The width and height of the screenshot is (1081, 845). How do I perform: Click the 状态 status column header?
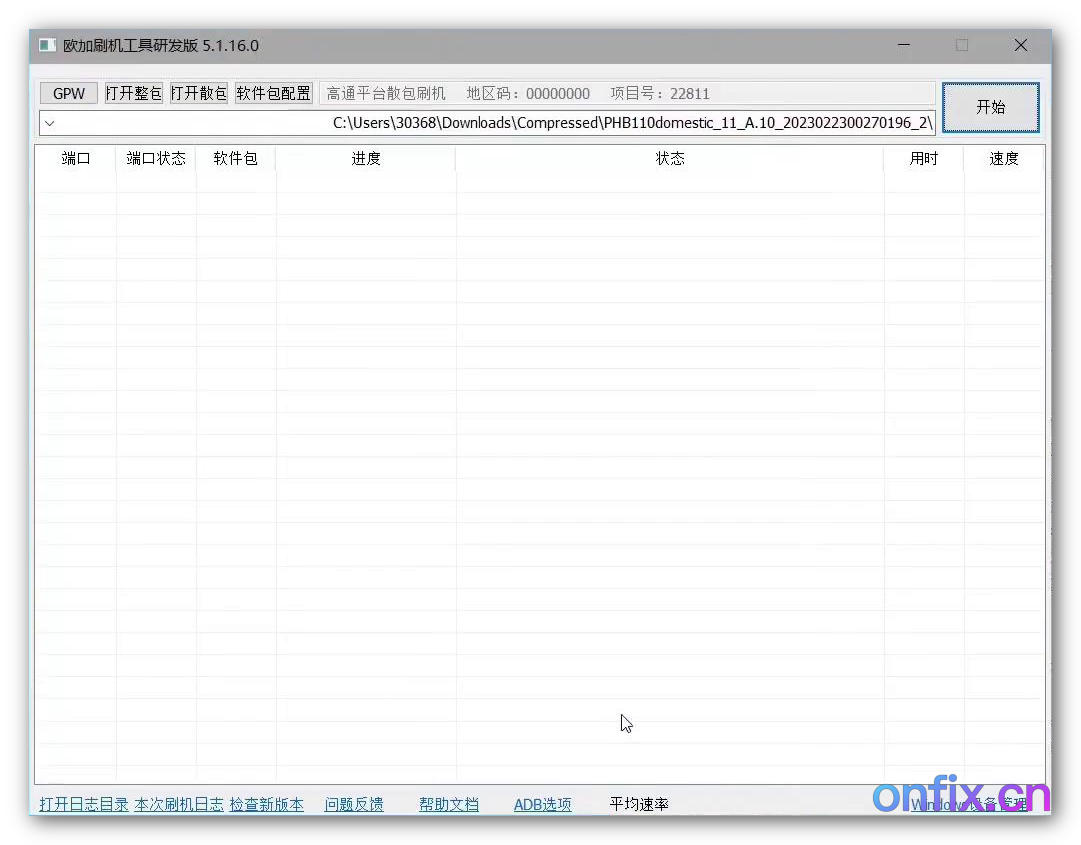pyautogui.click(x=670, y=158)
